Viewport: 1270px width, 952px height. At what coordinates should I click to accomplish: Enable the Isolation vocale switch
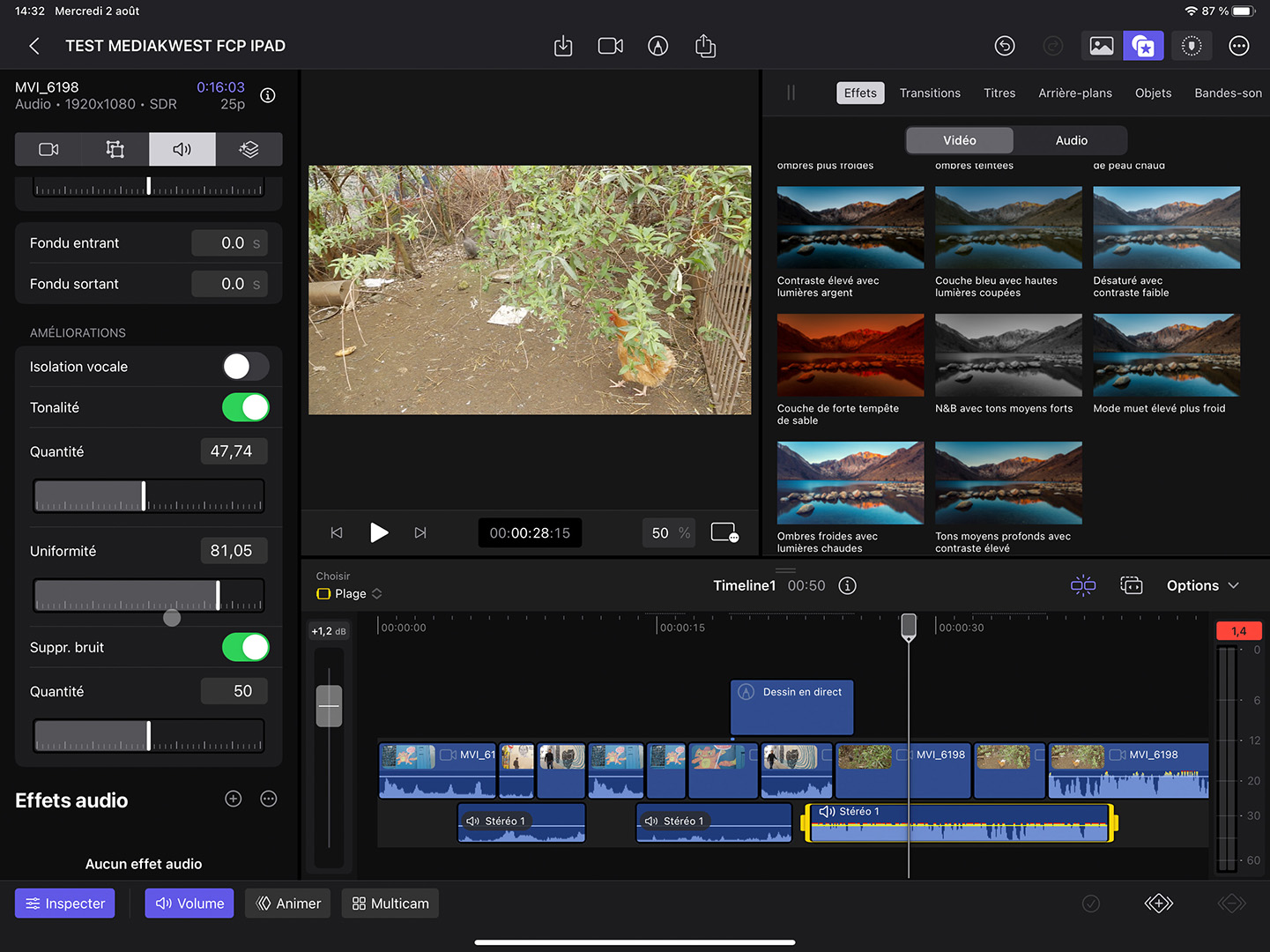(245, 367)
